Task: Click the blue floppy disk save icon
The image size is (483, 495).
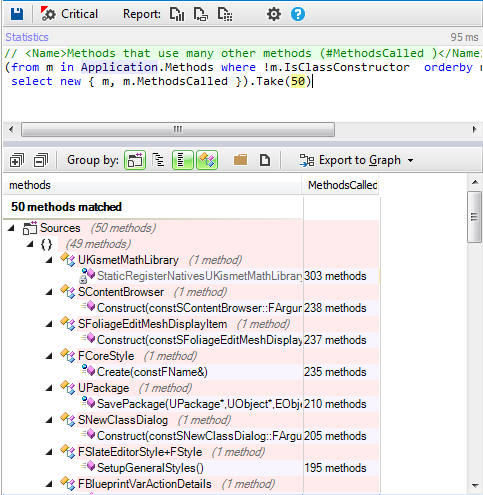Action: click(17, 14)
